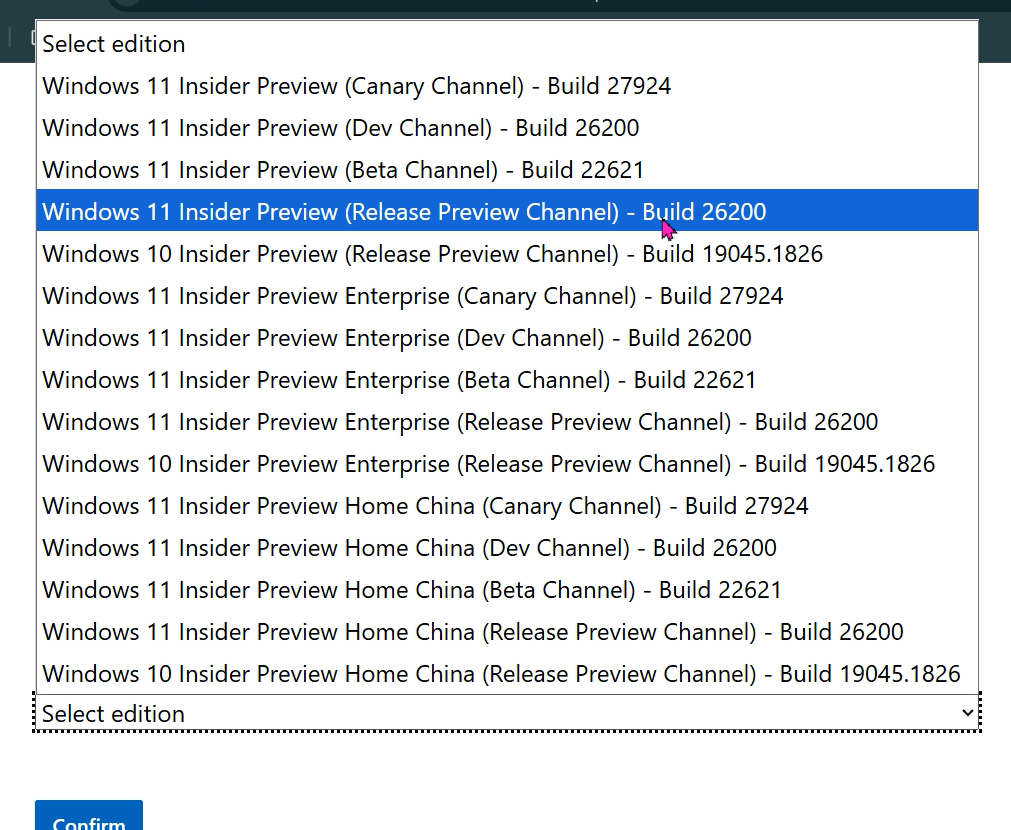Select Windows 11 Enterprise Release Preview Channel option
The image size is (1011, 830).
coord(459,422)
